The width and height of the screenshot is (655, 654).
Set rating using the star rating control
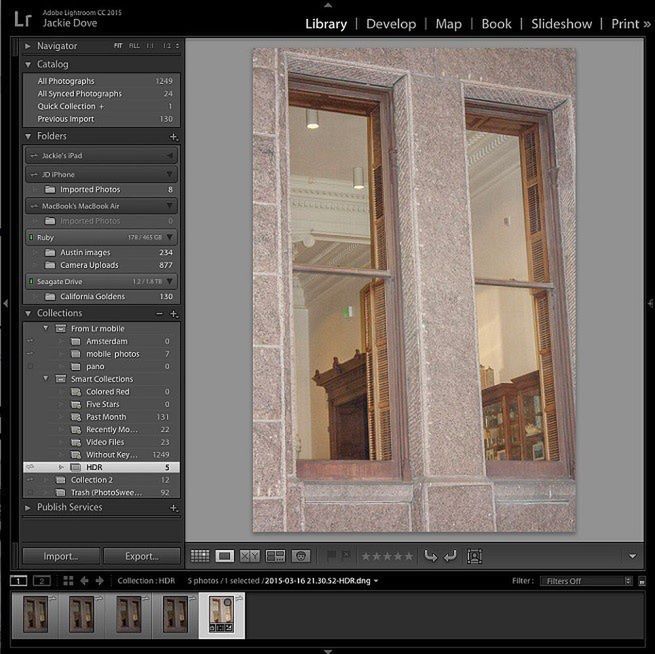pyautogui.click(x=387, y=556)
